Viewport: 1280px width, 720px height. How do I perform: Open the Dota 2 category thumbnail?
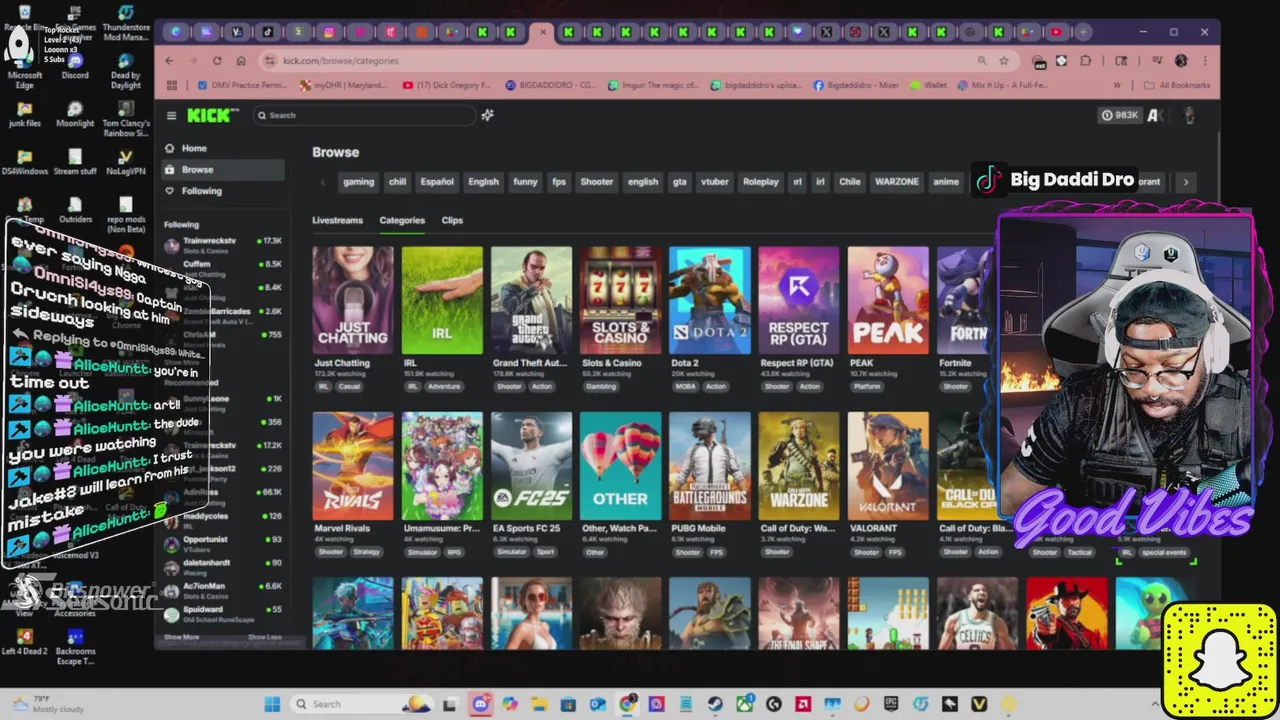(x=709, y=300)
